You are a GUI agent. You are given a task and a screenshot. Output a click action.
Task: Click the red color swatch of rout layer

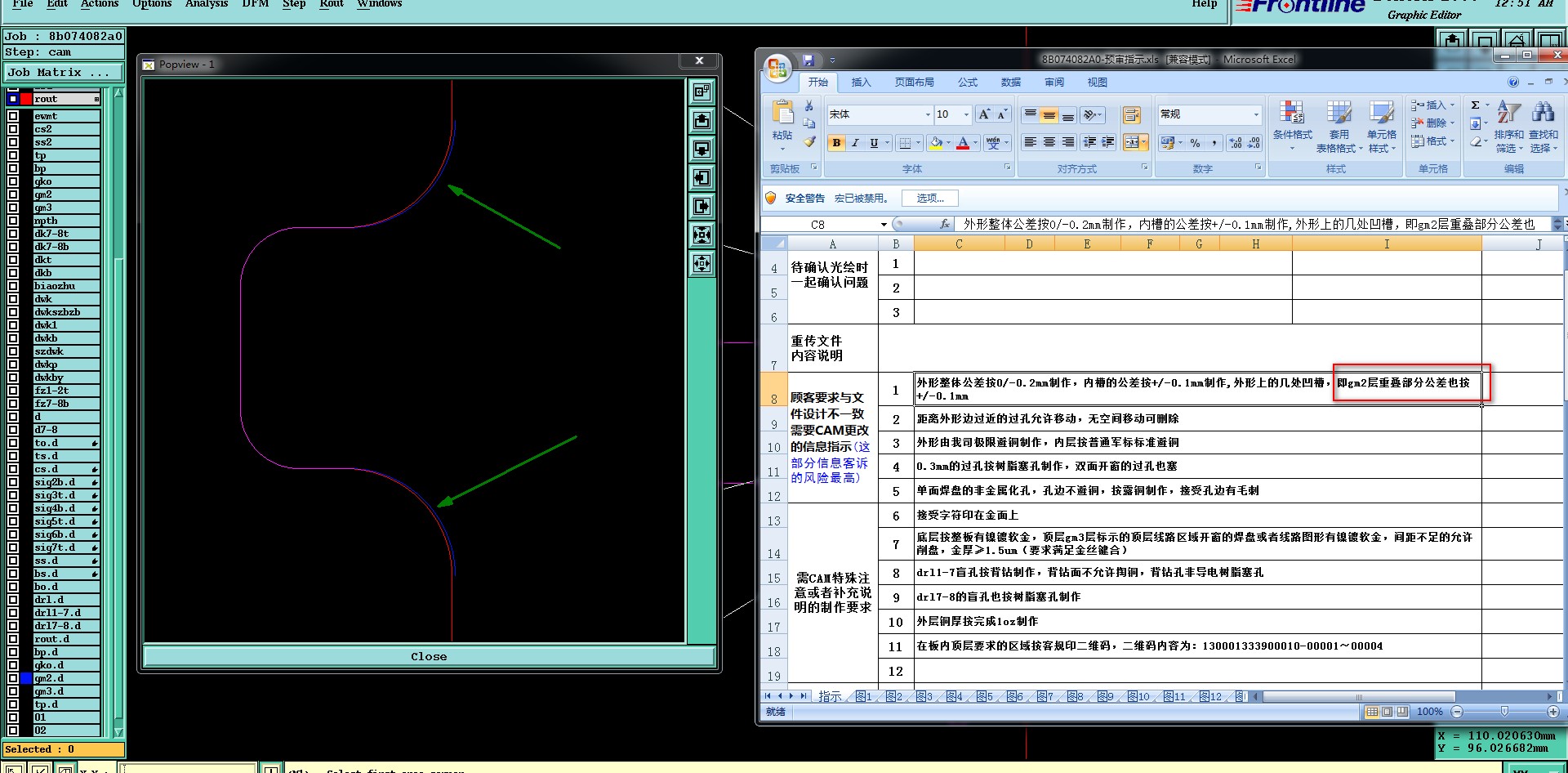(26, 99)
